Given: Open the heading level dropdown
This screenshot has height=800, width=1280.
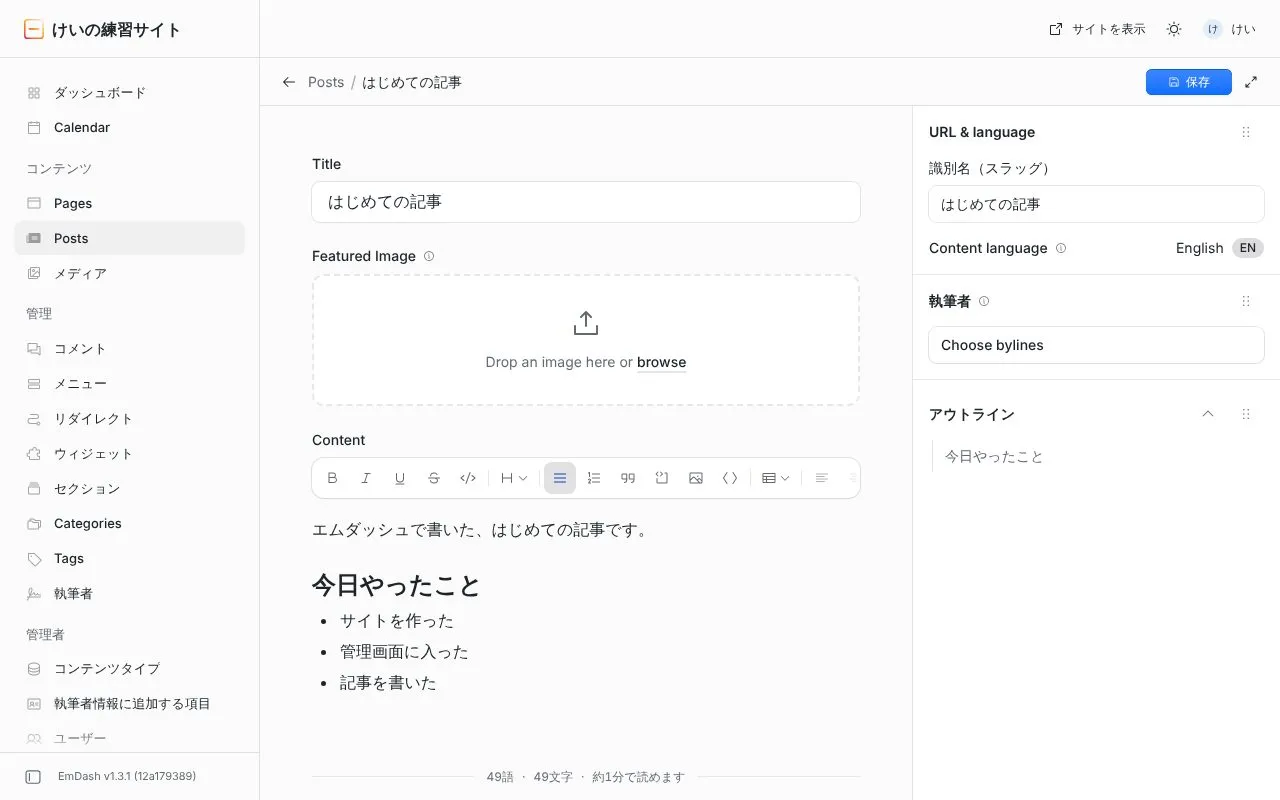Looking at the screenshot, I should click(x=514, y=478).
